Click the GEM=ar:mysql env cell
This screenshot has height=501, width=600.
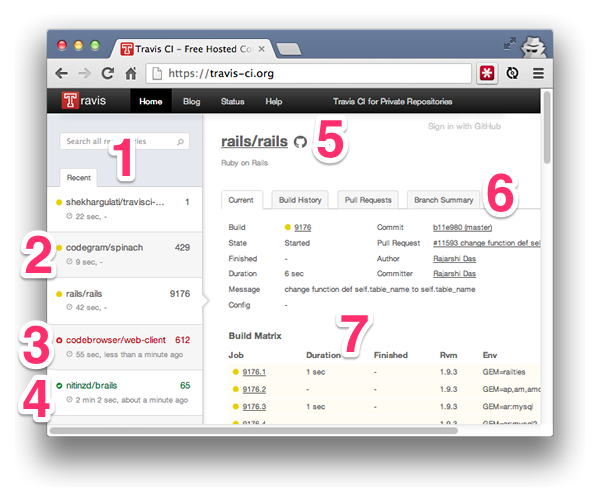pos(508,406)
